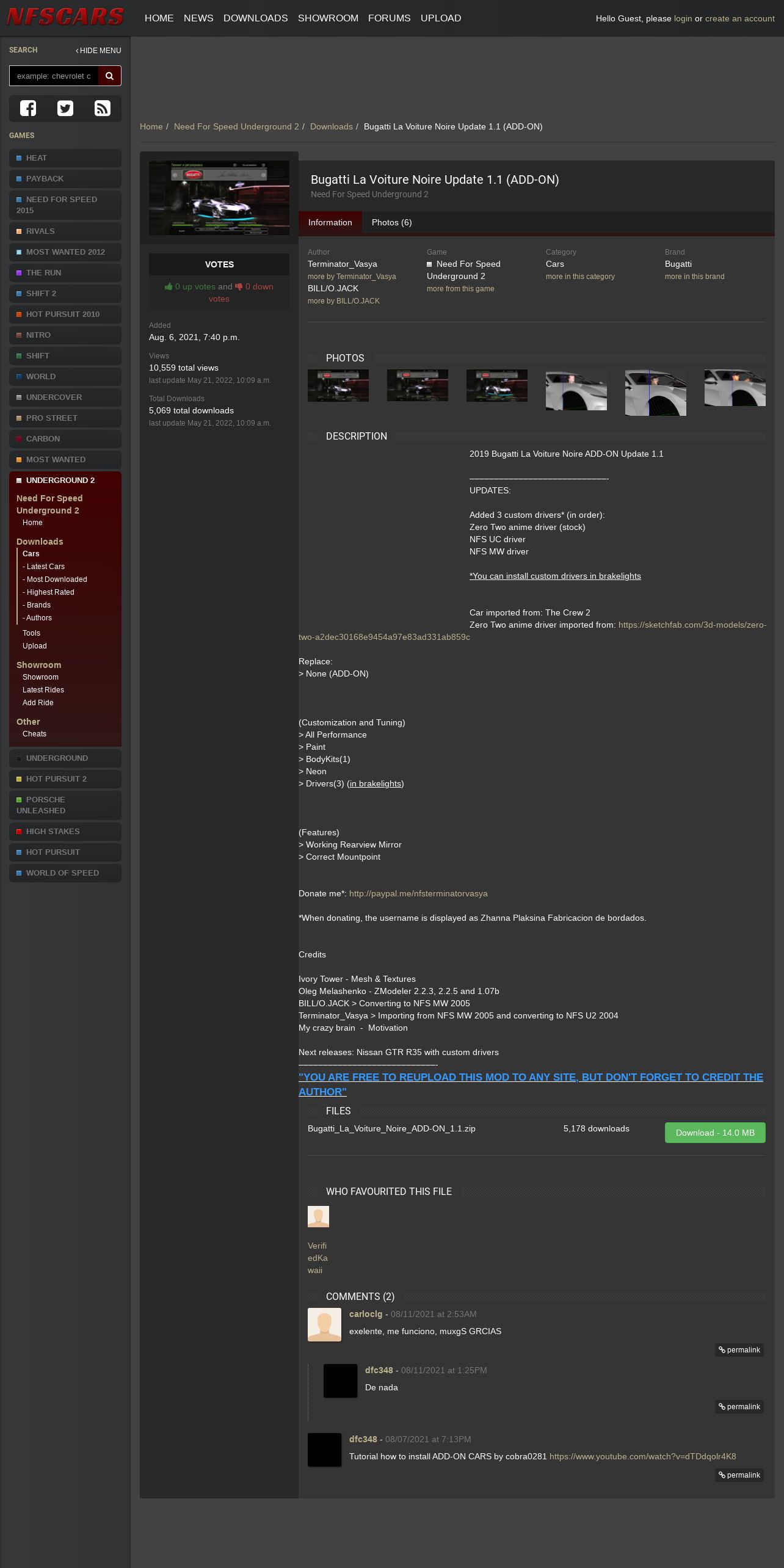Focus the search input field

coord(54,76)
